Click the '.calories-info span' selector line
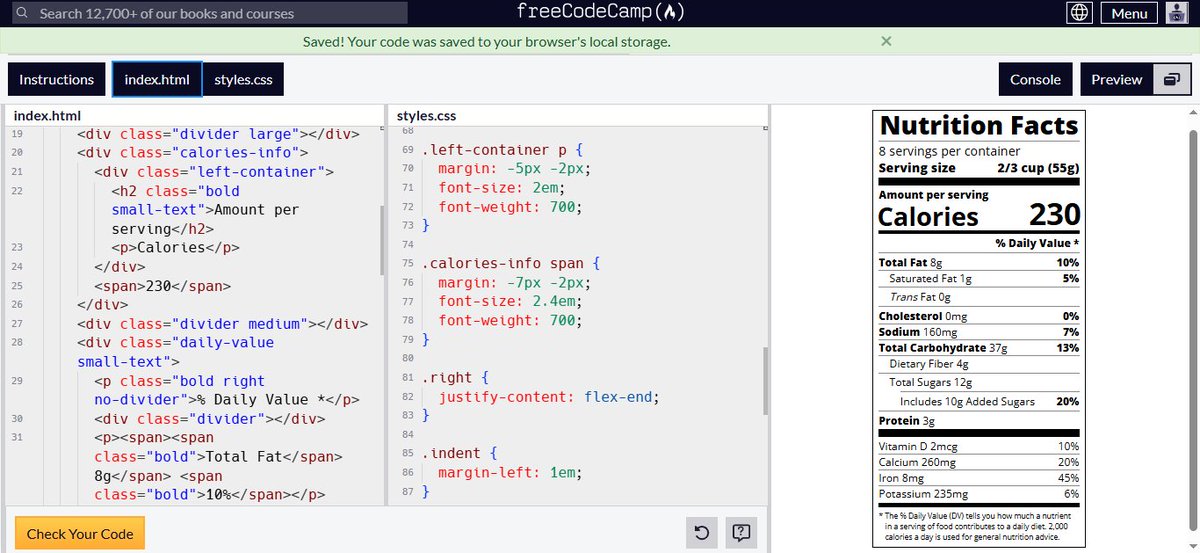Viewport: 1200px width, 553px height. click(x=510, y=264)
